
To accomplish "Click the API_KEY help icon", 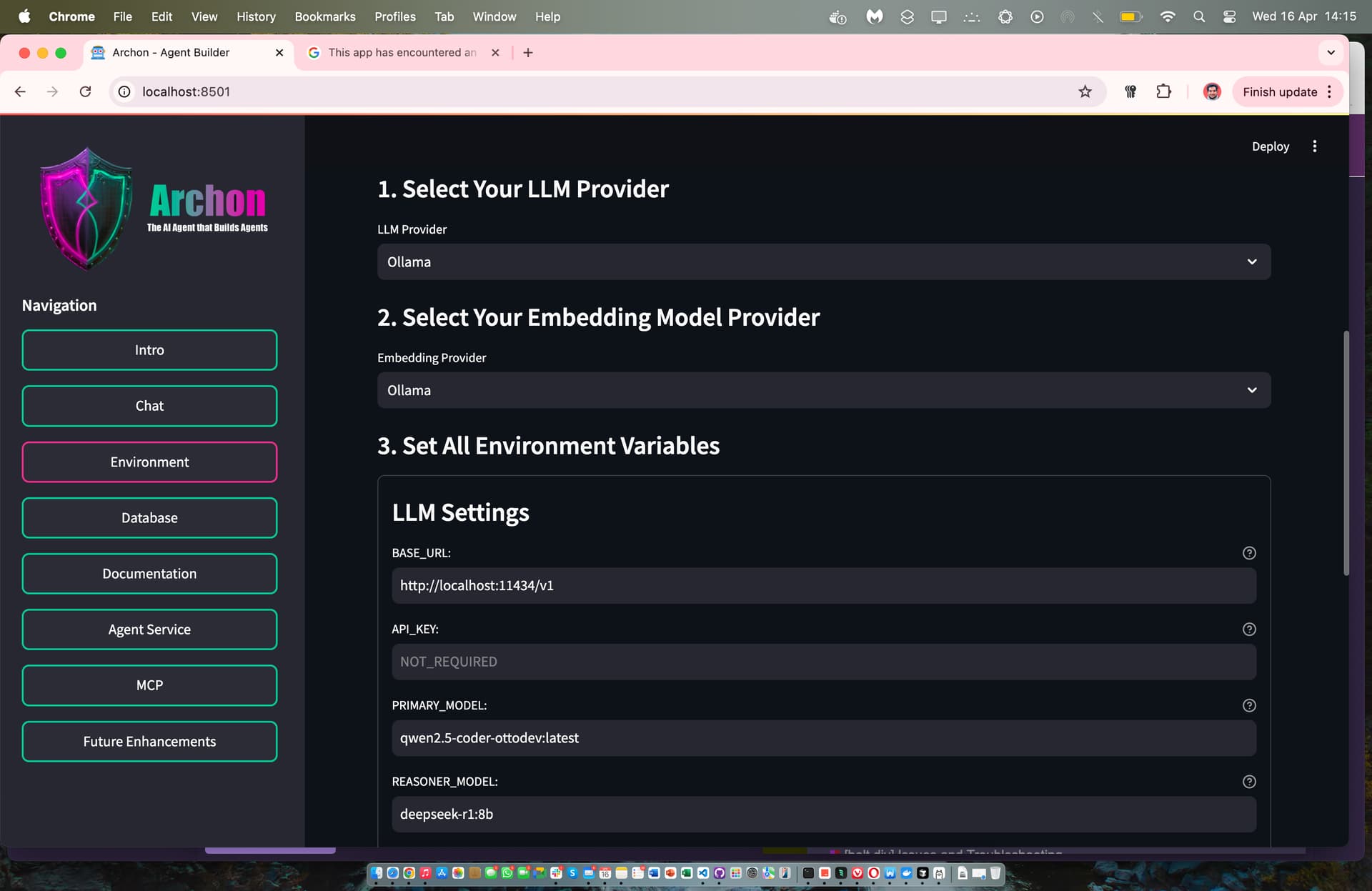I will click(1249, 629).
